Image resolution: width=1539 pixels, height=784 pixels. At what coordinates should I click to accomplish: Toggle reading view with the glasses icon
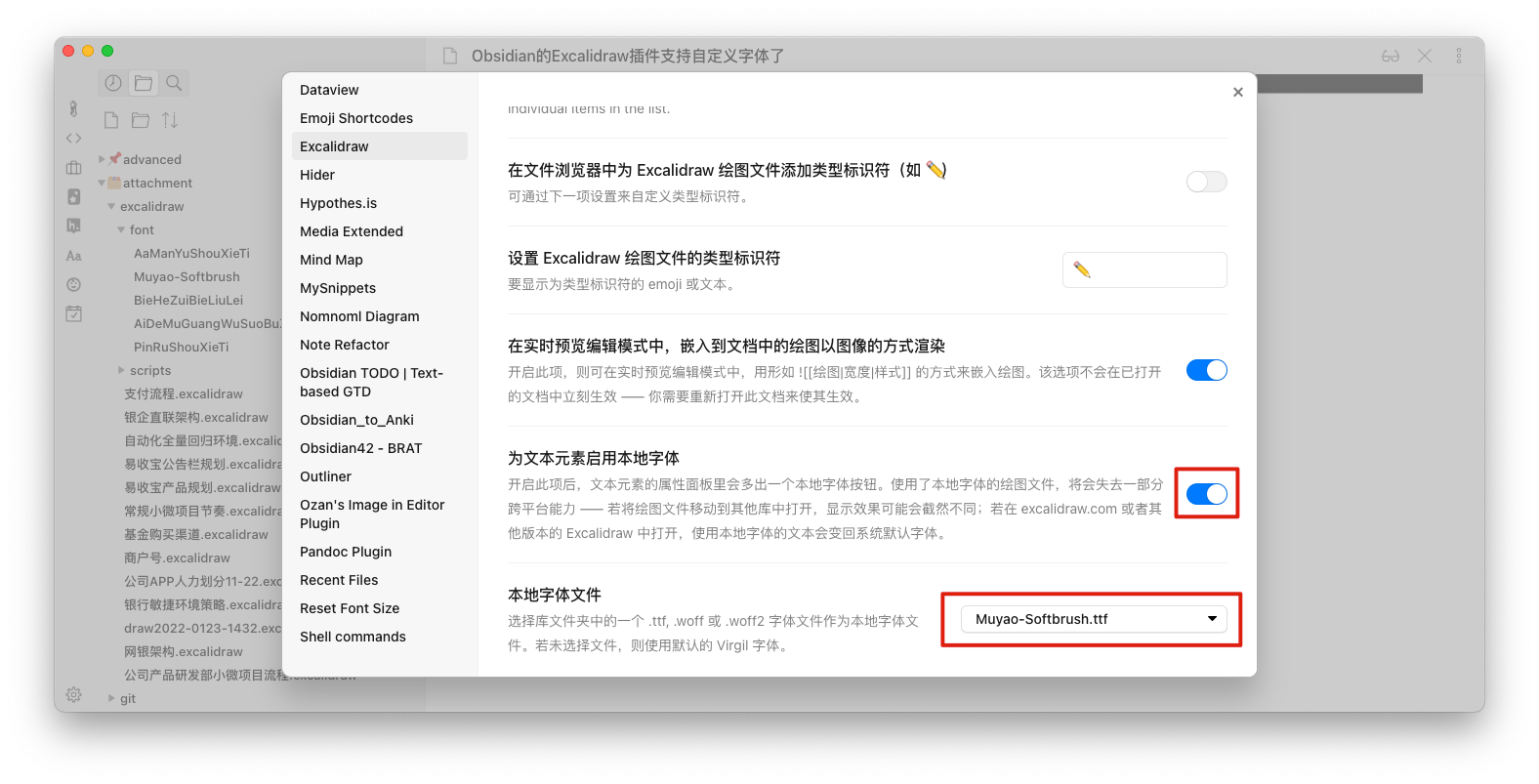pyautogui.click(x=1391, y=57)
